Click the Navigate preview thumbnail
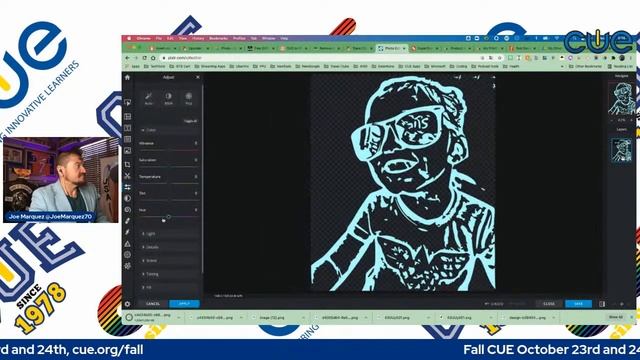640x360 pixels. click(622, 98)
